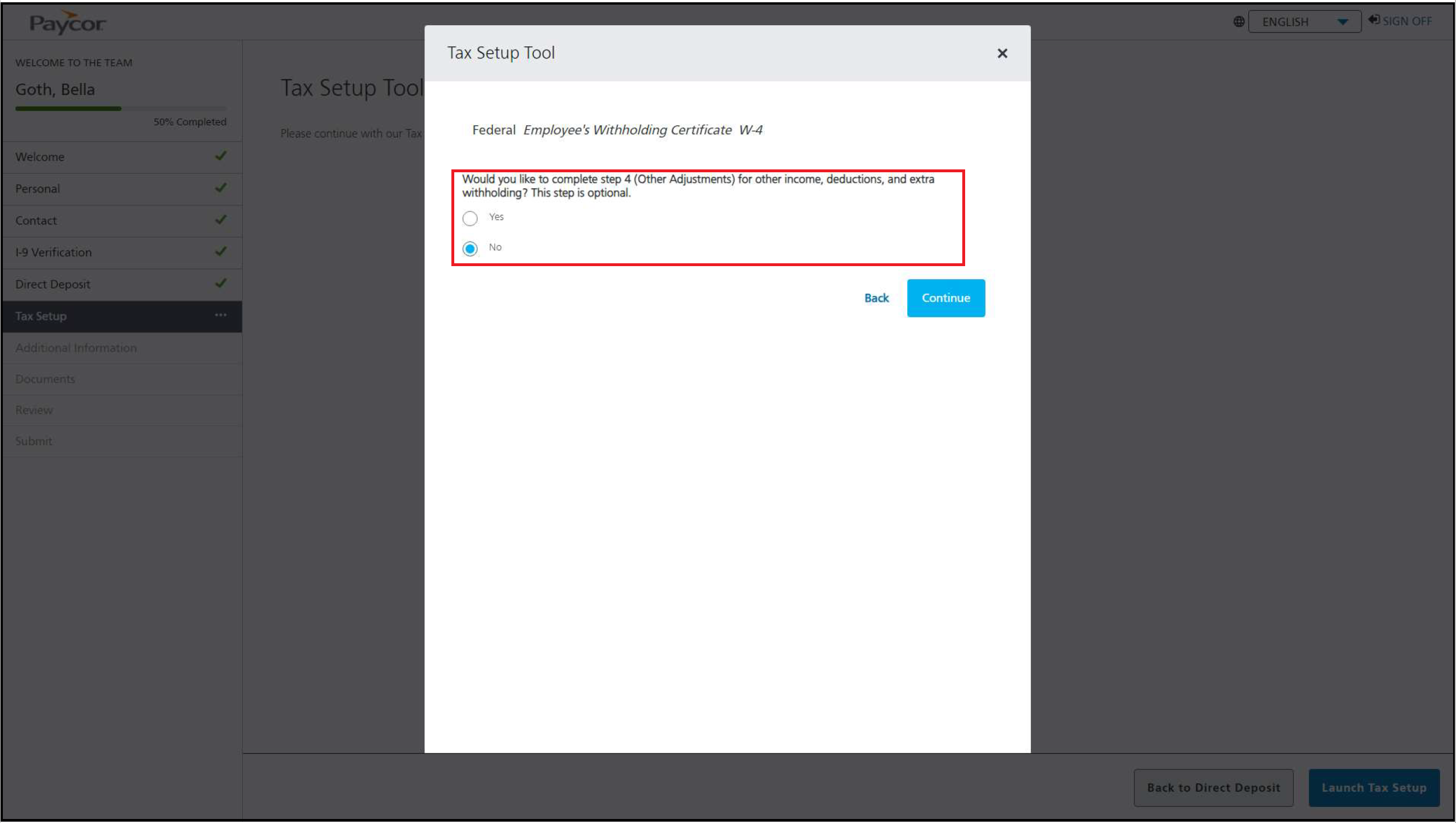Click the Direct Deposit checkmark icon
The height and width of the screenshot is (823, 1456).
pos(221,283)
